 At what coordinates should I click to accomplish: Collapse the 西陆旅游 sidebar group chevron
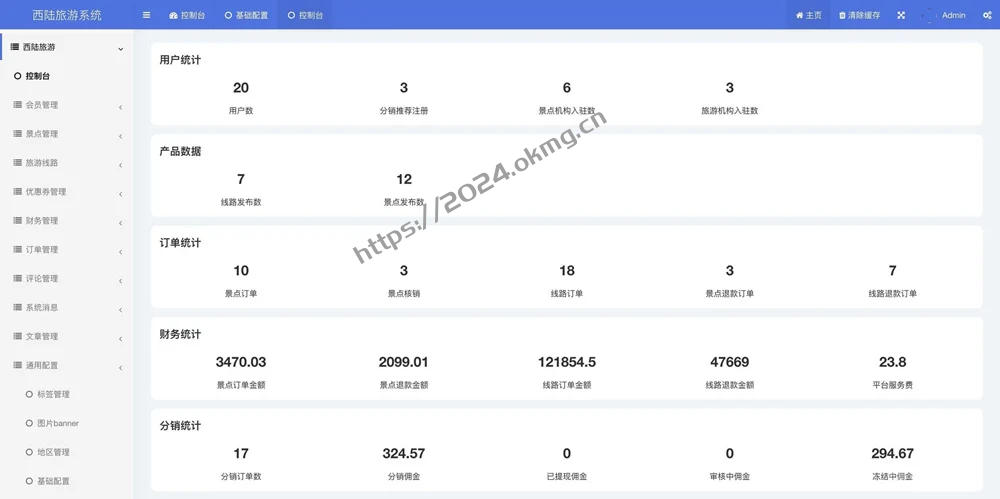pos(121,48)
